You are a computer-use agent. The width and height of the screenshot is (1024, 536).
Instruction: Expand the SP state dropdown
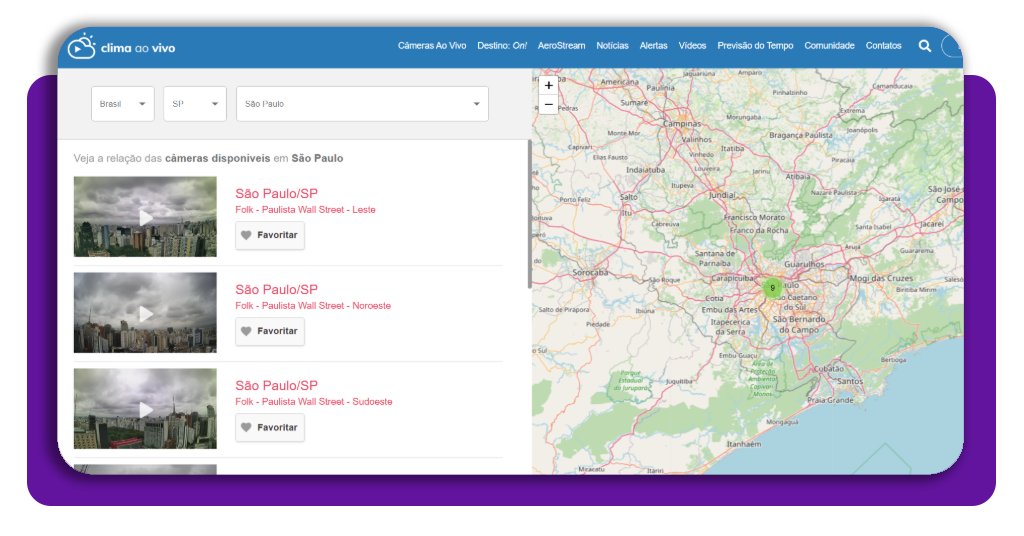[x=194, y=104]
